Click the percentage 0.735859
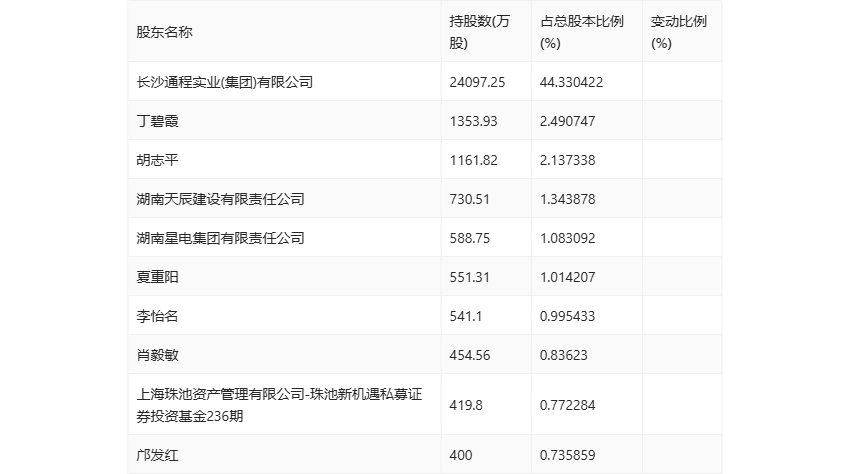Viewport: 850px width, 474px height. [568, 455]
